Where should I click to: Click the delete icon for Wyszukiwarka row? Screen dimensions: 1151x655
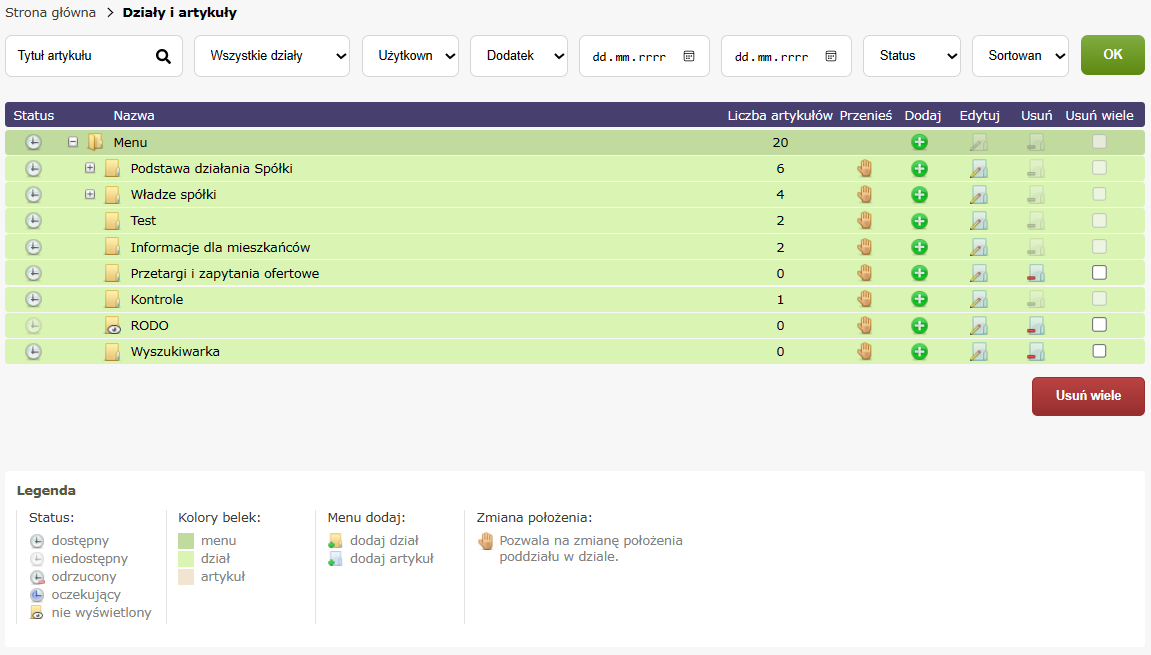(1036, 351)
